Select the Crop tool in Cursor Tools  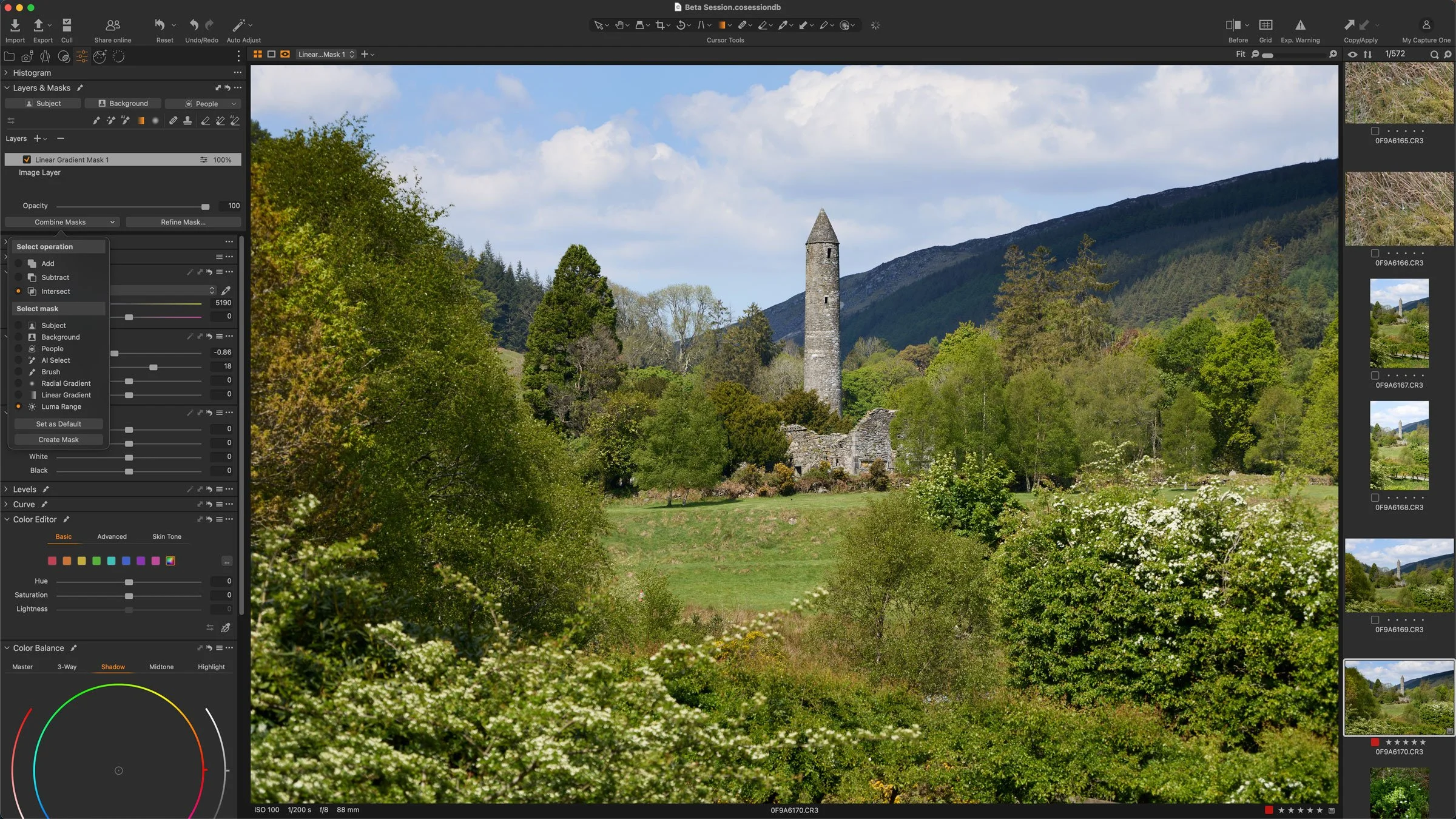661,25
